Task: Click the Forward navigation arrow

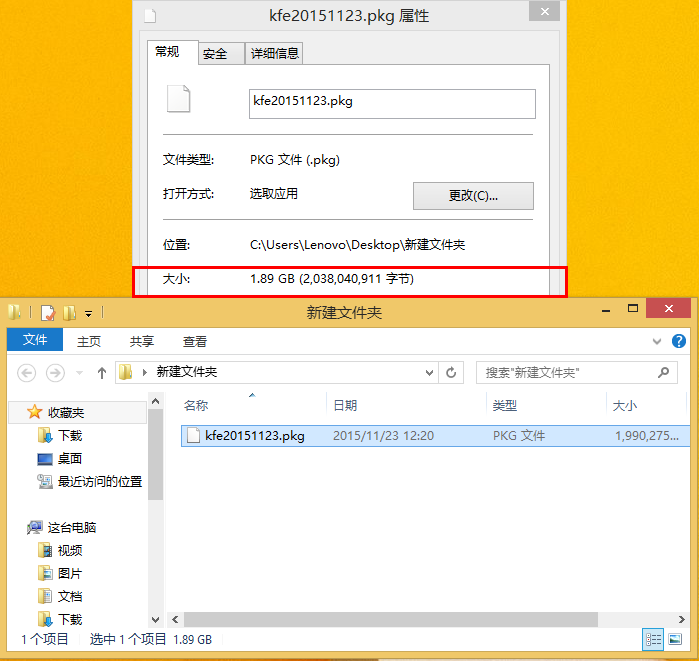Action: pyautogui.click(x=55, y=372)
